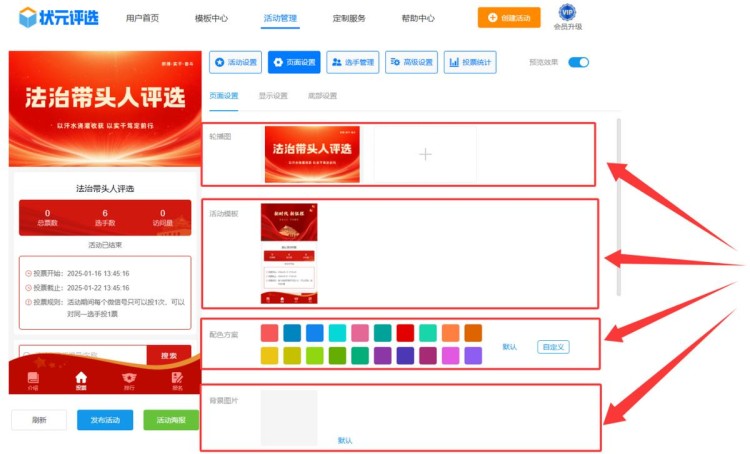Open 高级设置 advanced settings
This screenshot has width=750, height=454.
coord(411,63)
